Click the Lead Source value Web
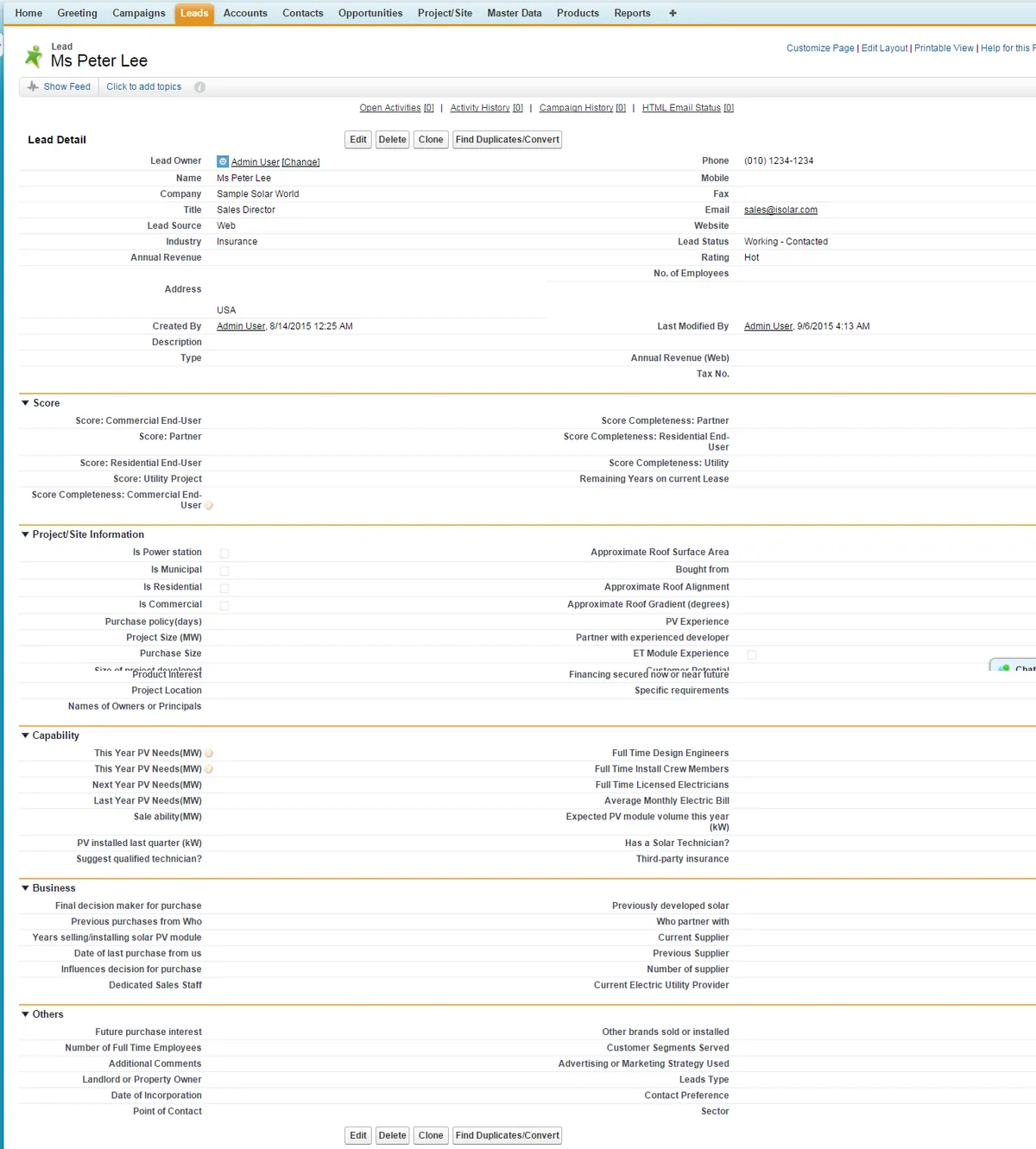1036x1149 pixels. [226, 226]
